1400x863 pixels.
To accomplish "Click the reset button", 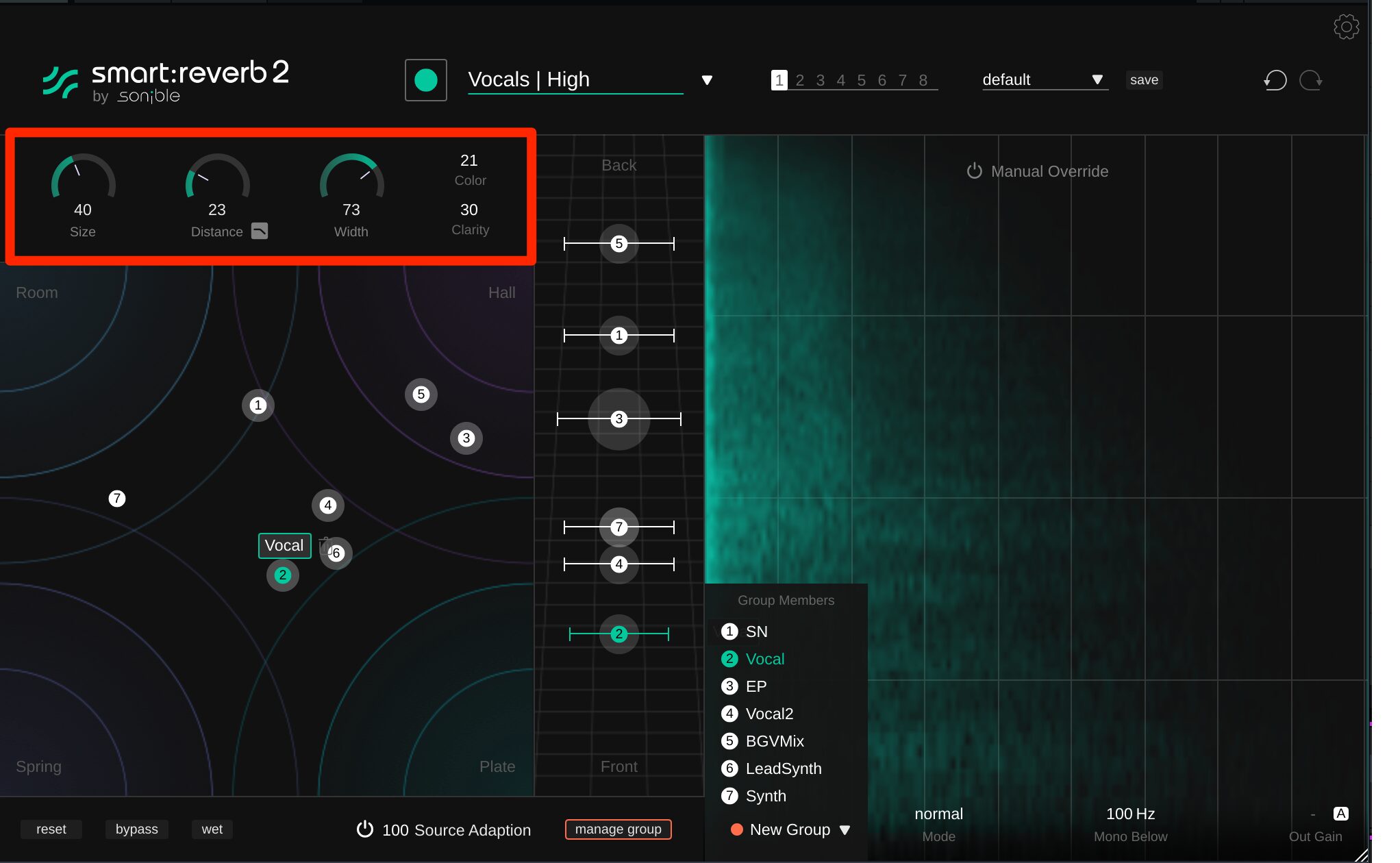I will coord(51,829).
